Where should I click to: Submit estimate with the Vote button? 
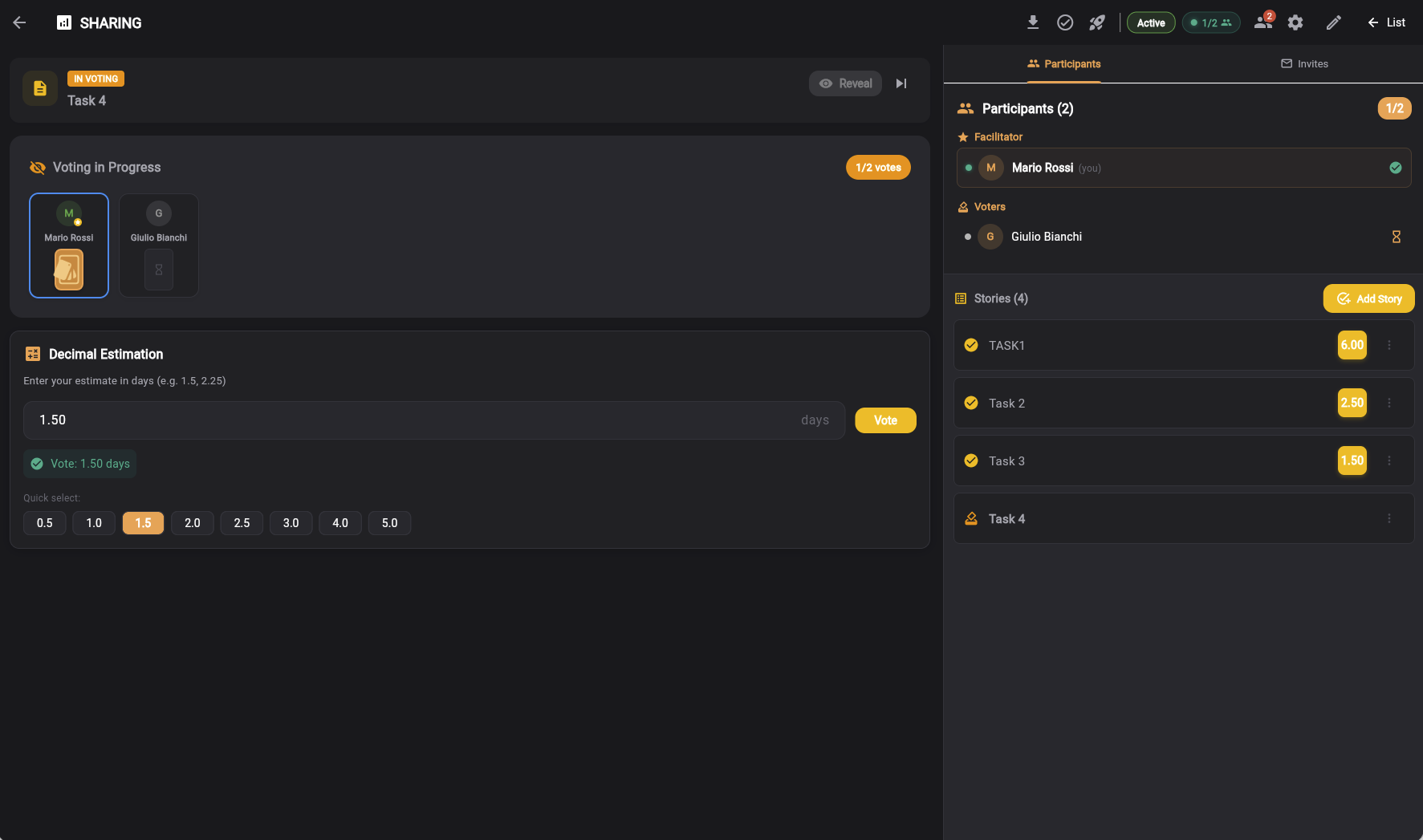click(x=885, y=420)
